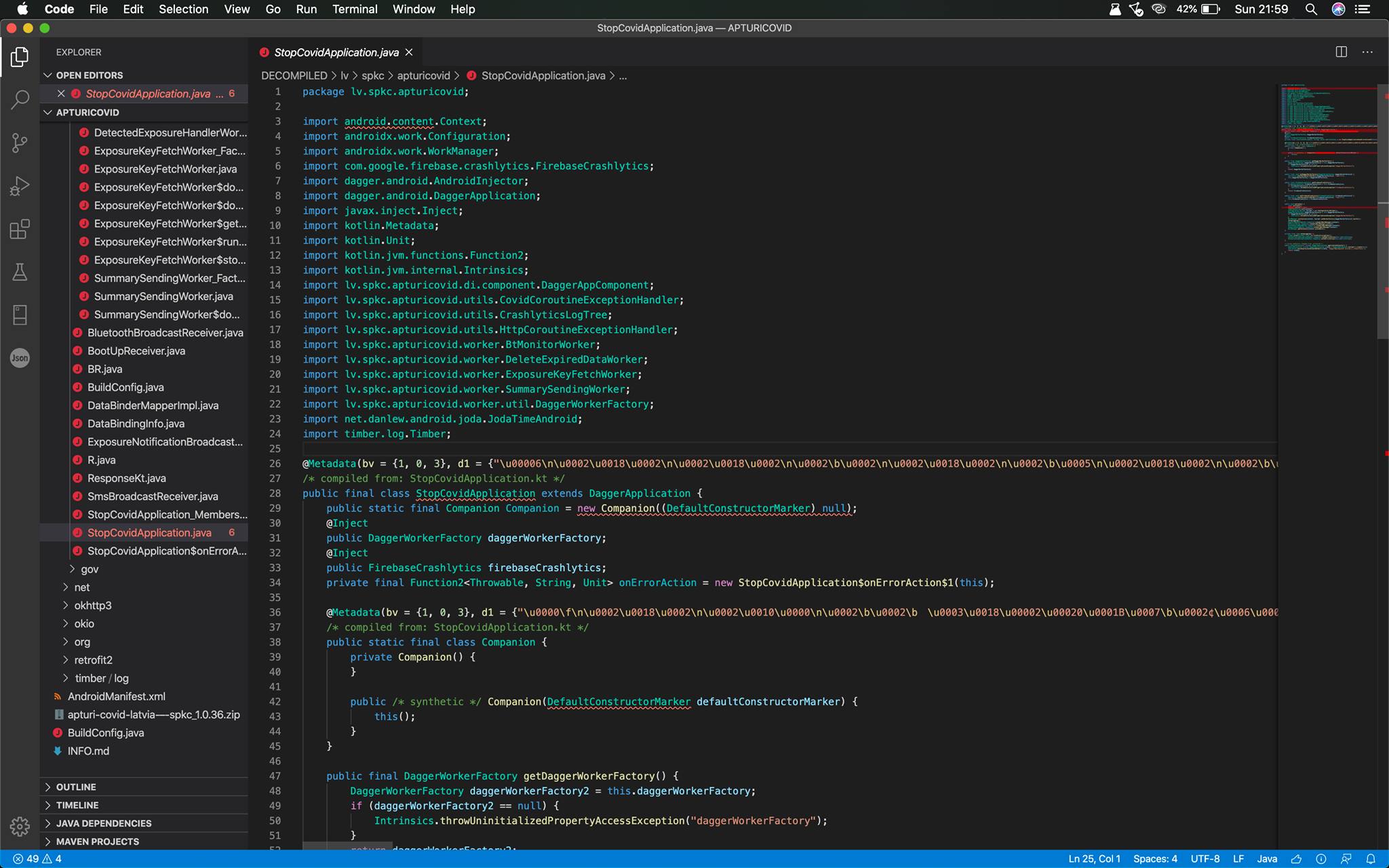This screenshot has width=1389, height=868.
Task: Open the Run menu
Action: click(306, 9)
